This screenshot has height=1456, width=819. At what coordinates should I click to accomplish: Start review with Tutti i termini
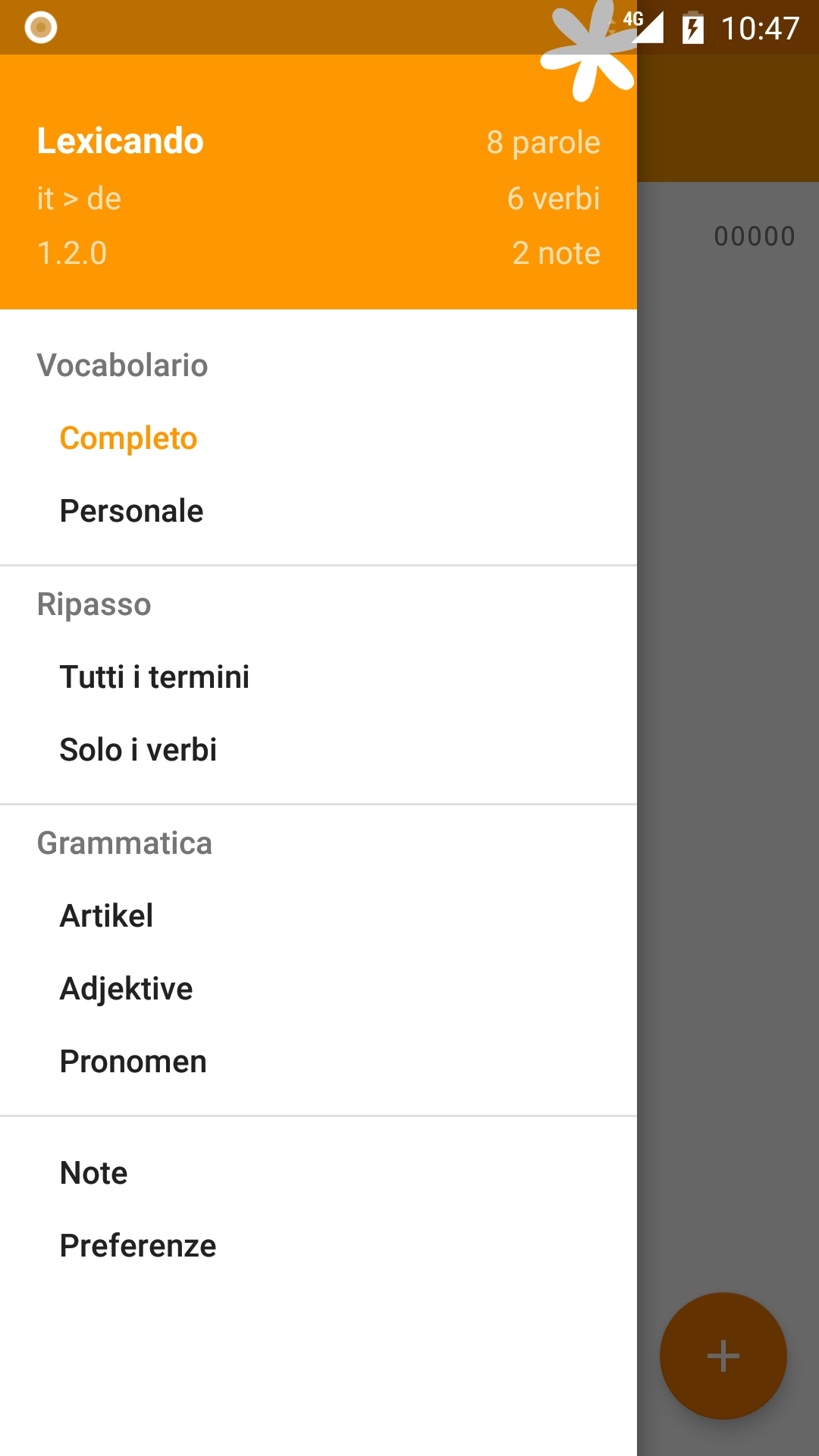coord(155,677)
